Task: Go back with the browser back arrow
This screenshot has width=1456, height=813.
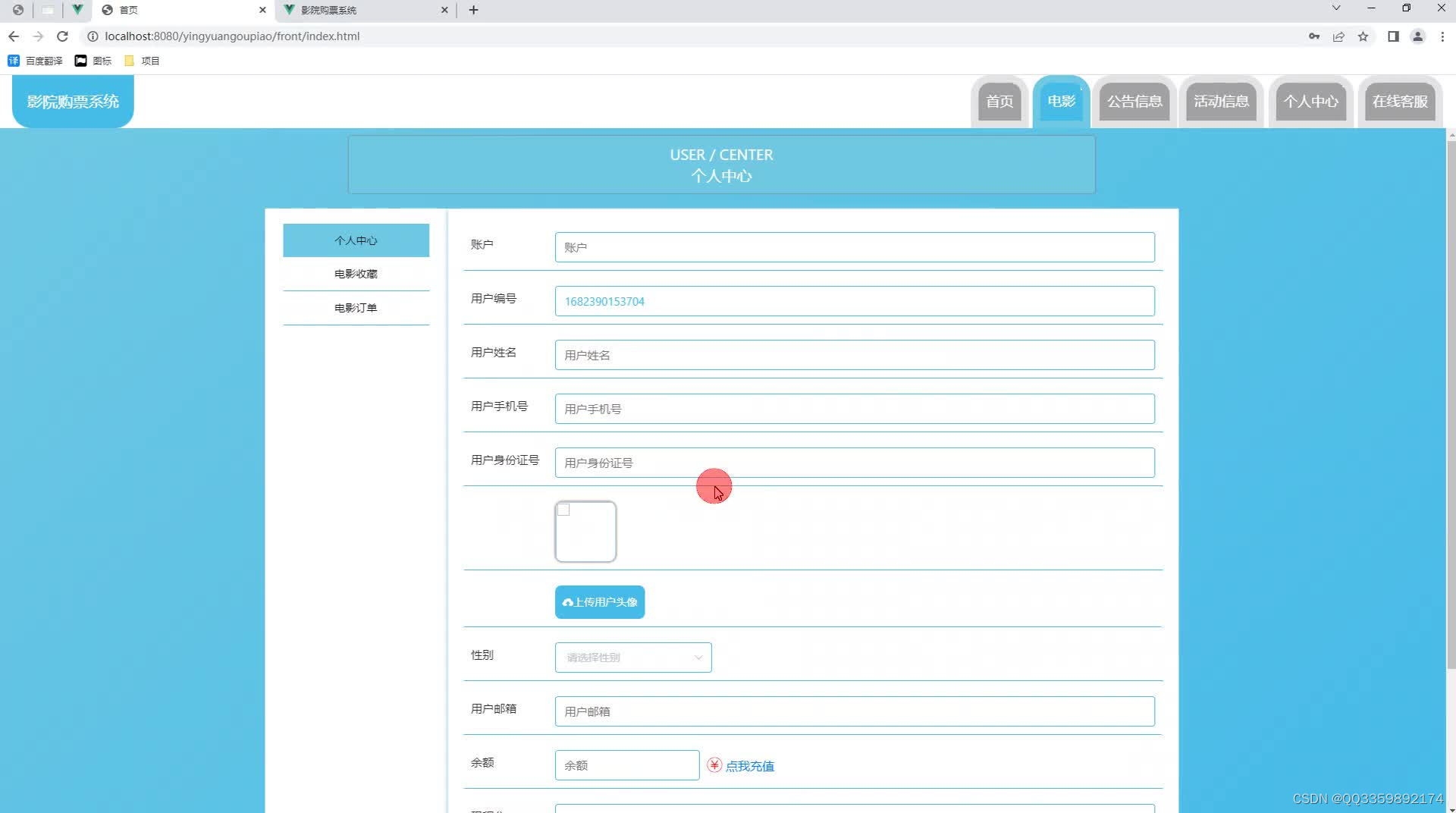Action: pos(14,36)
